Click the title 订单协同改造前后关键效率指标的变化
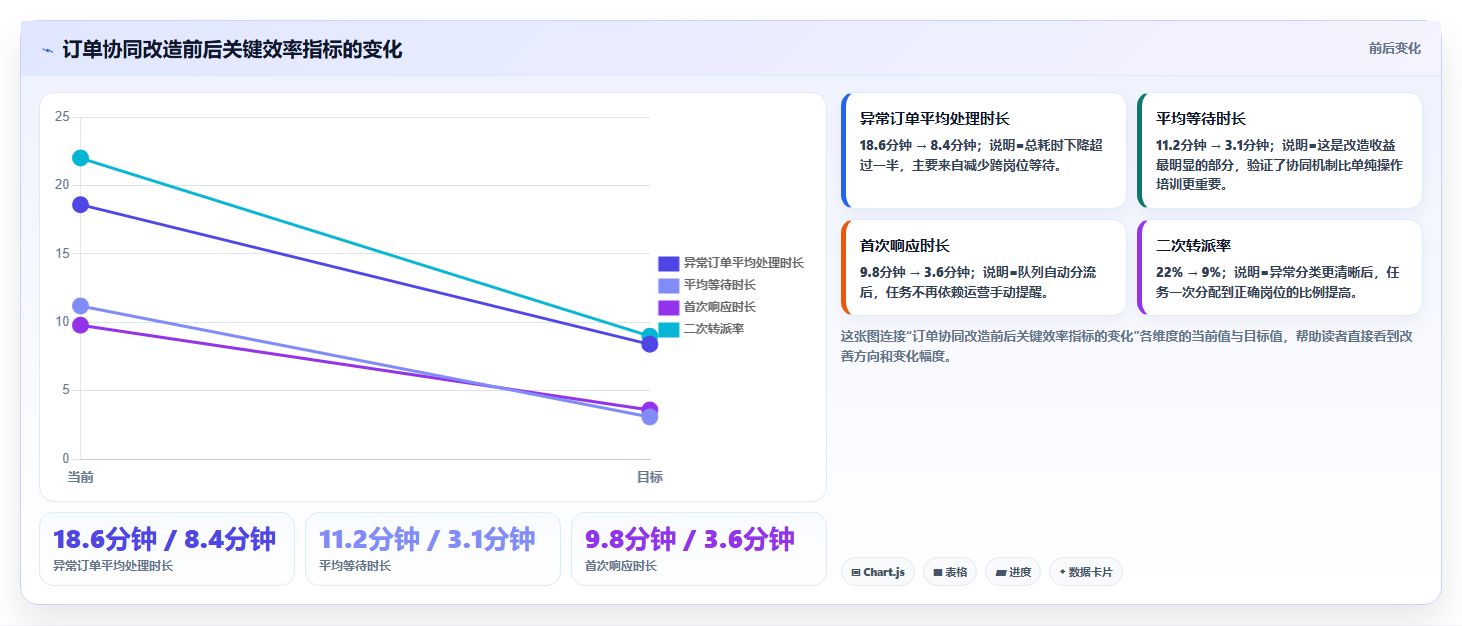1462x626 pixels. (x=232, y=50)
